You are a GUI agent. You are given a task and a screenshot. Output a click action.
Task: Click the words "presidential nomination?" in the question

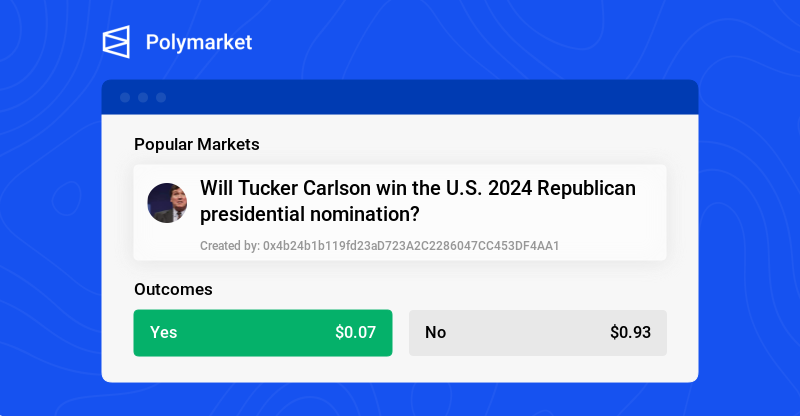(x=309, y=214)
